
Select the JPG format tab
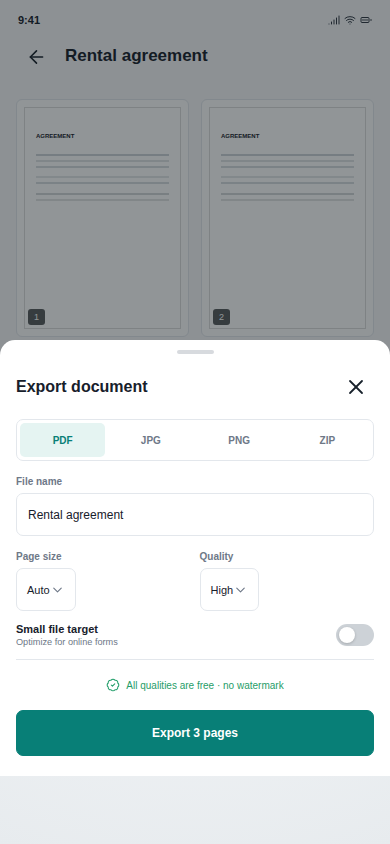151,440
